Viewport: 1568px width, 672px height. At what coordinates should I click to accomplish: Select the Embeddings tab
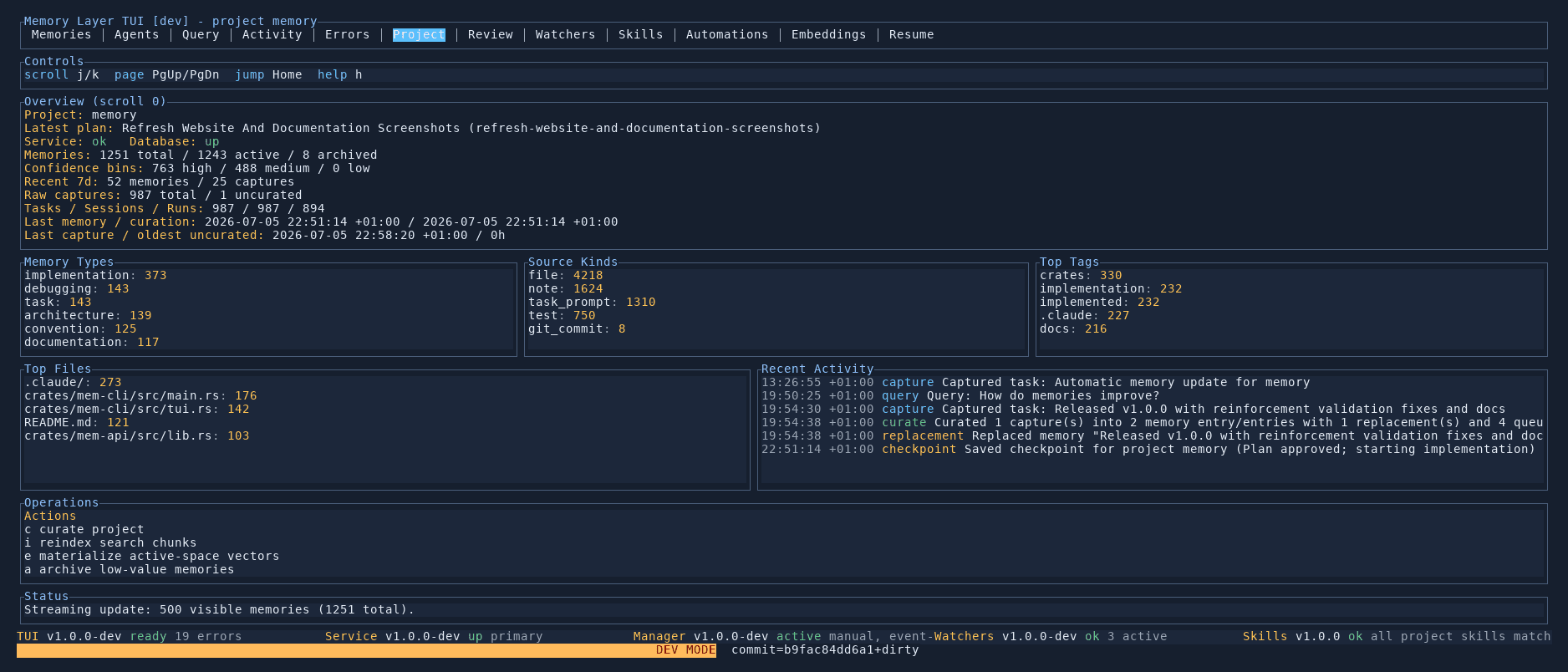pyautogui.click(x=828, y=34)
